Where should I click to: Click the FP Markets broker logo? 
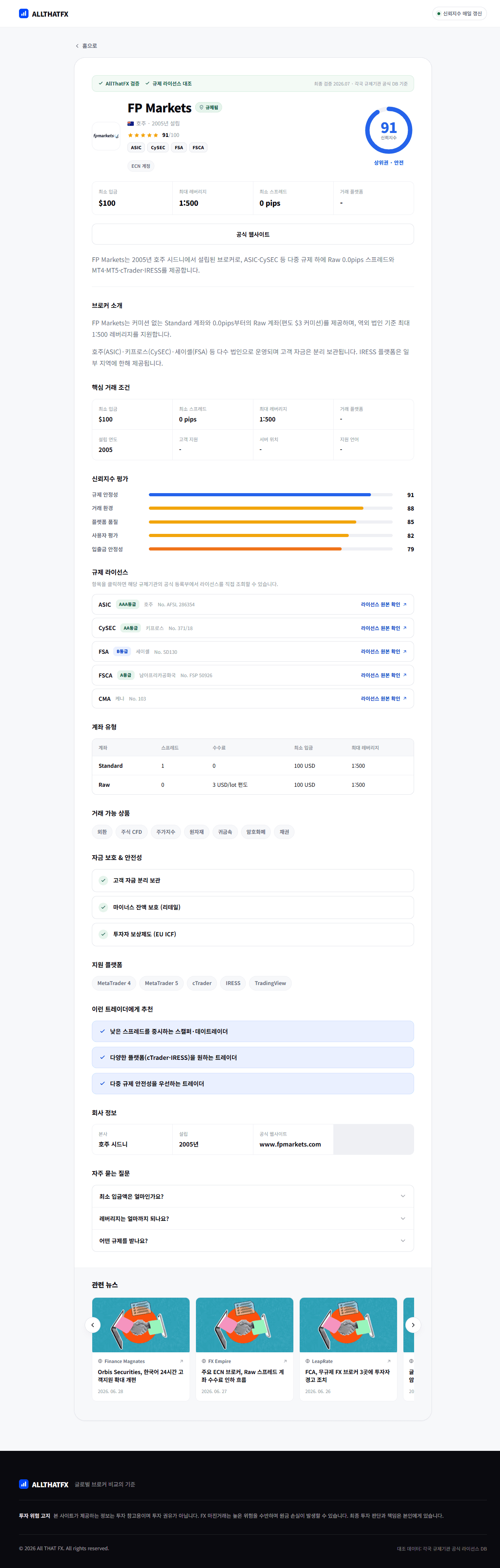click(x=106, y=136)
